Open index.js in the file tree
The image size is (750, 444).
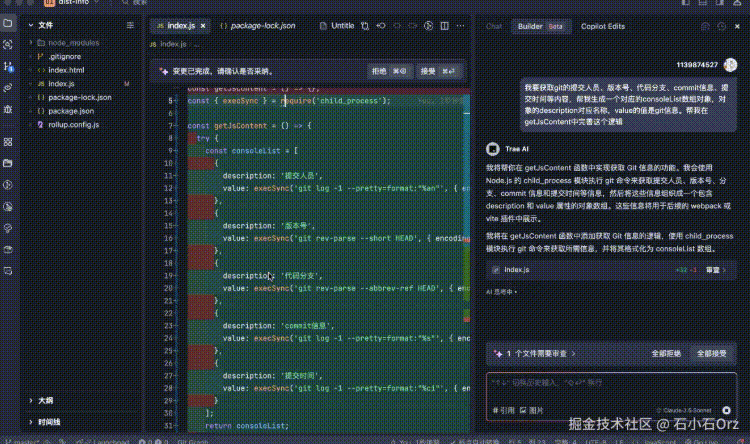[61, 84]
